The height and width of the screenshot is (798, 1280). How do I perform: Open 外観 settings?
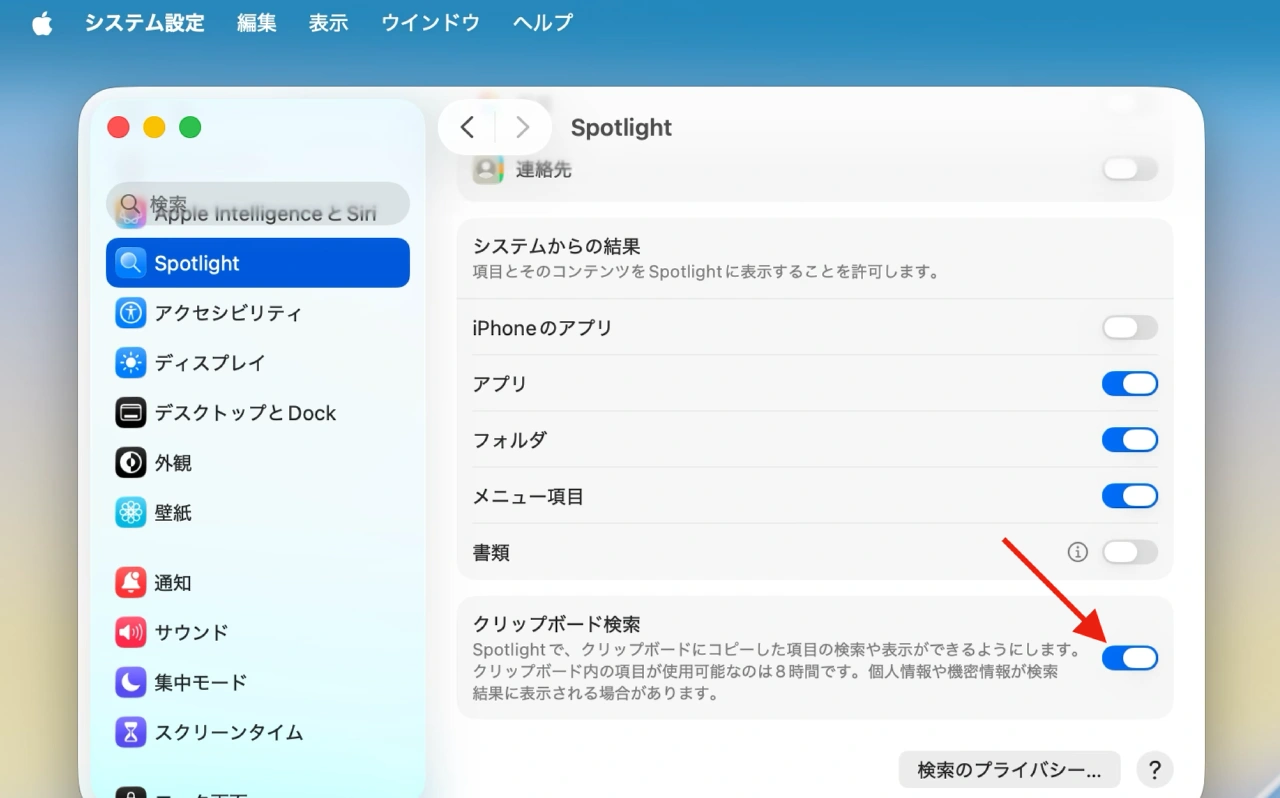pos(175,463)
